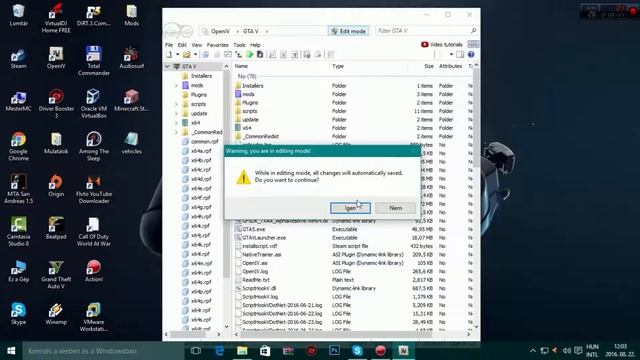Open Photoshop from the taskbar
640x360 pixels.
pyautogui.click(x=334, y=351)
